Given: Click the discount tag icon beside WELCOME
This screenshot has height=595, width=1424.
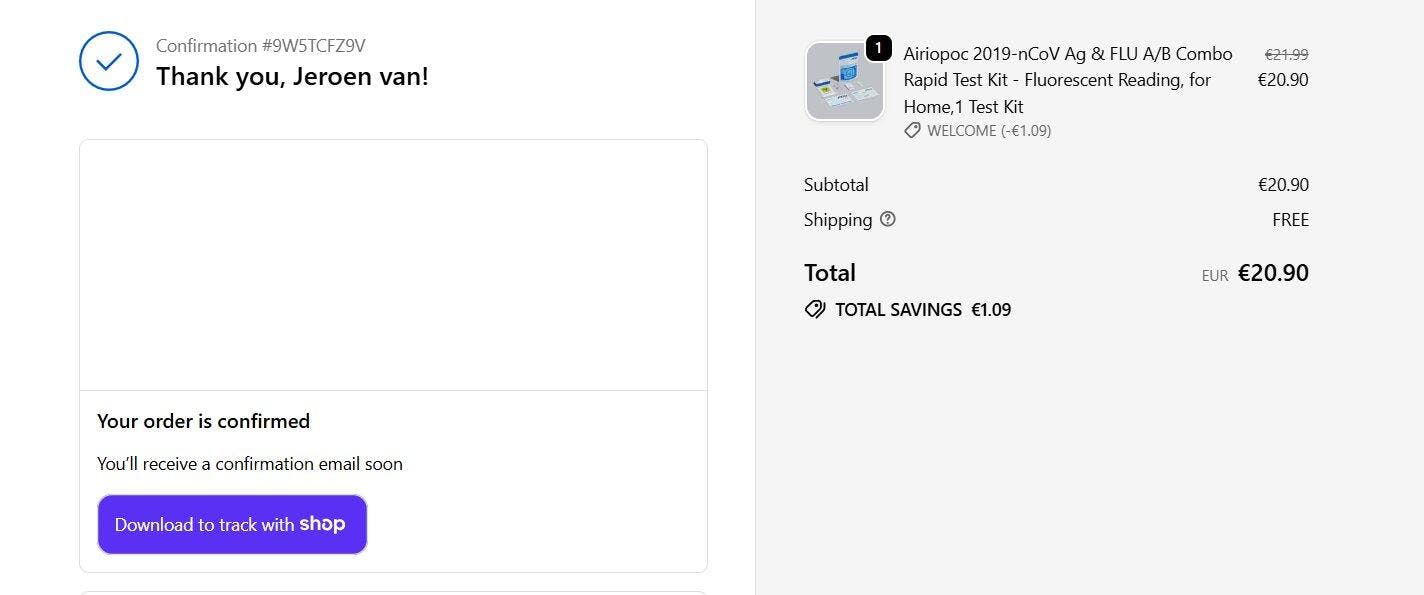Looking at the screenshot, I should pyautogui.click(x=912, y=131).
